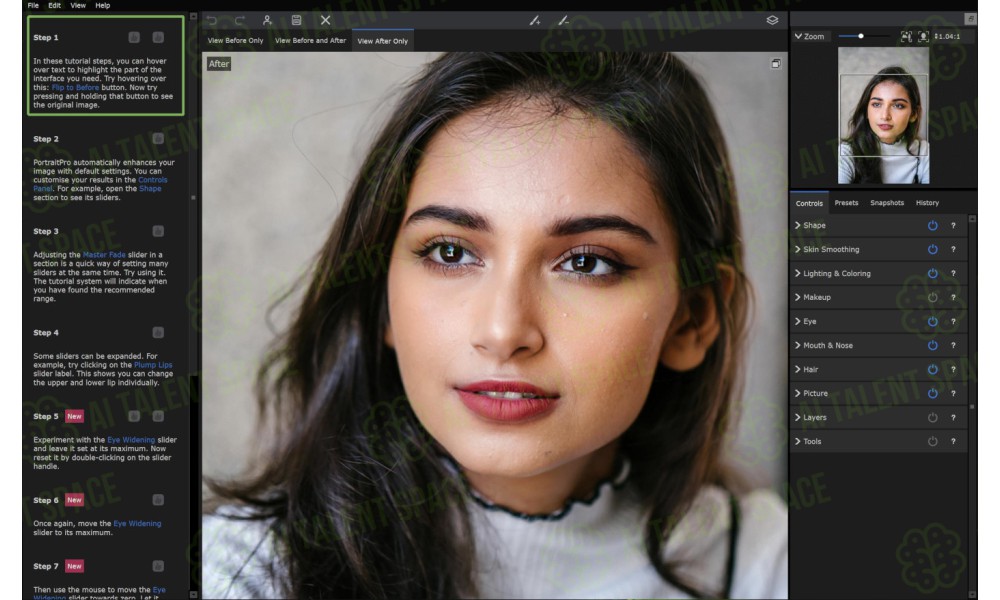
Task: Click the small icon button beside Step 6 heading
Action: (x=158, y=500)
